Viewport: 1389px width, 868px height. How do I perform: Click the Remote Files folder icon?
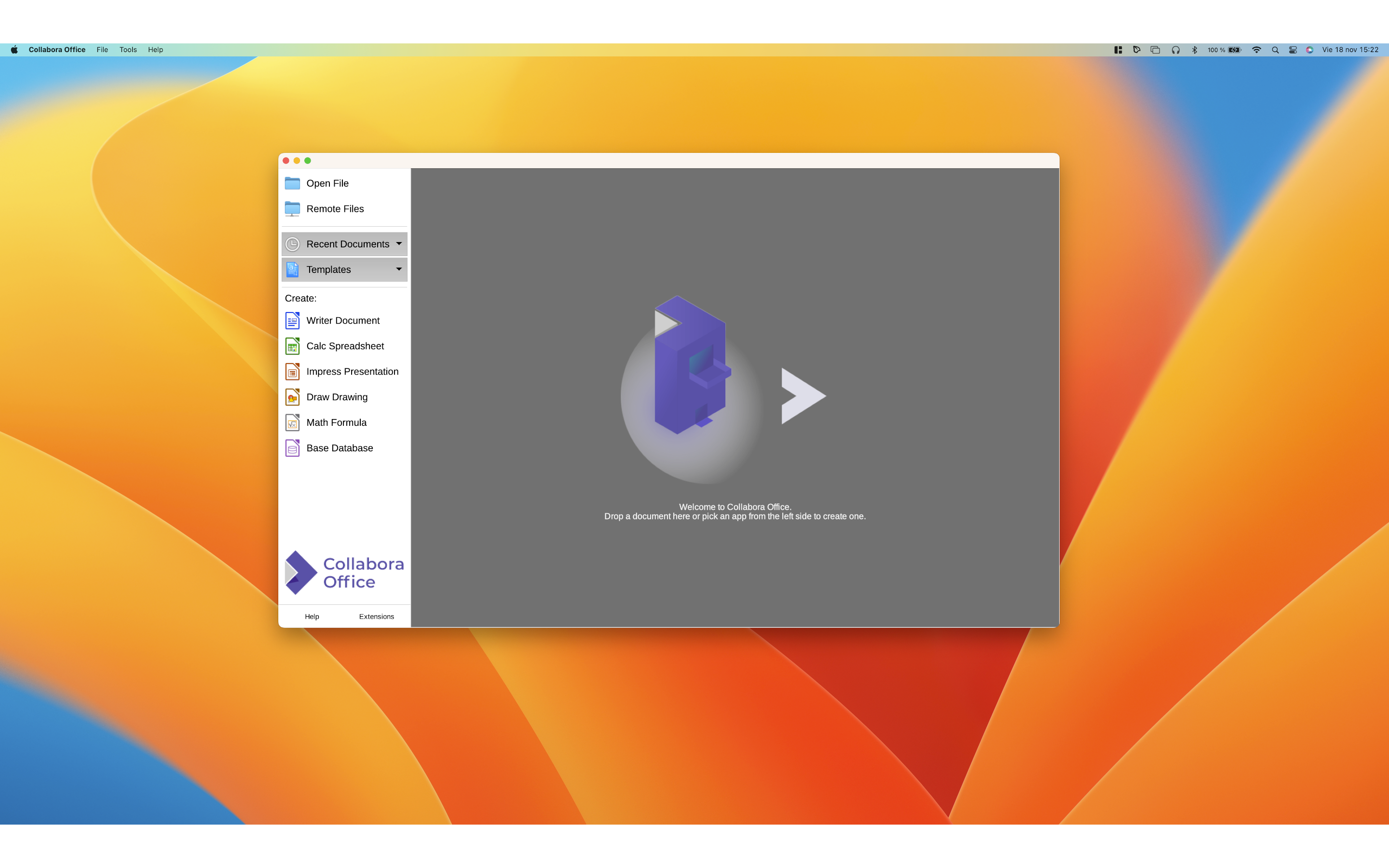pos(292,209)
